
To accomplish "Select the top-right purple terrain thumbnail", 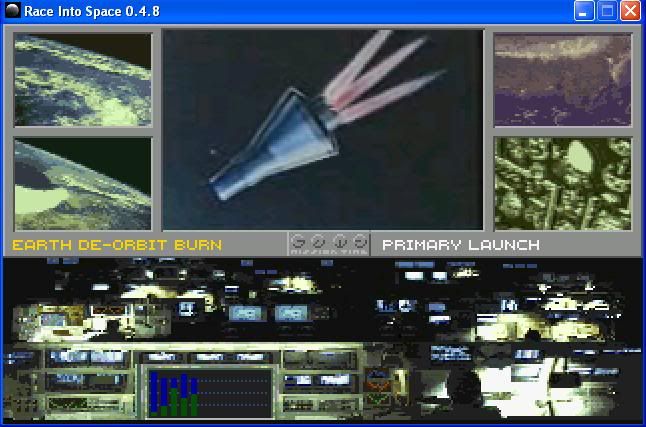I will click(x=562, y=80).
